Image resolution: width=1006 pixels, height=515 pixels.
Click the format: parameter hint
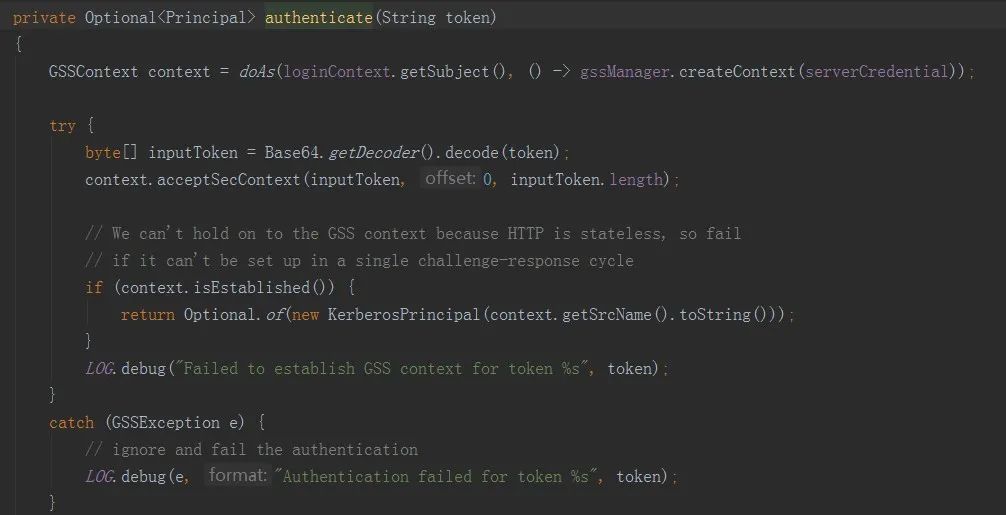[237, 475]
